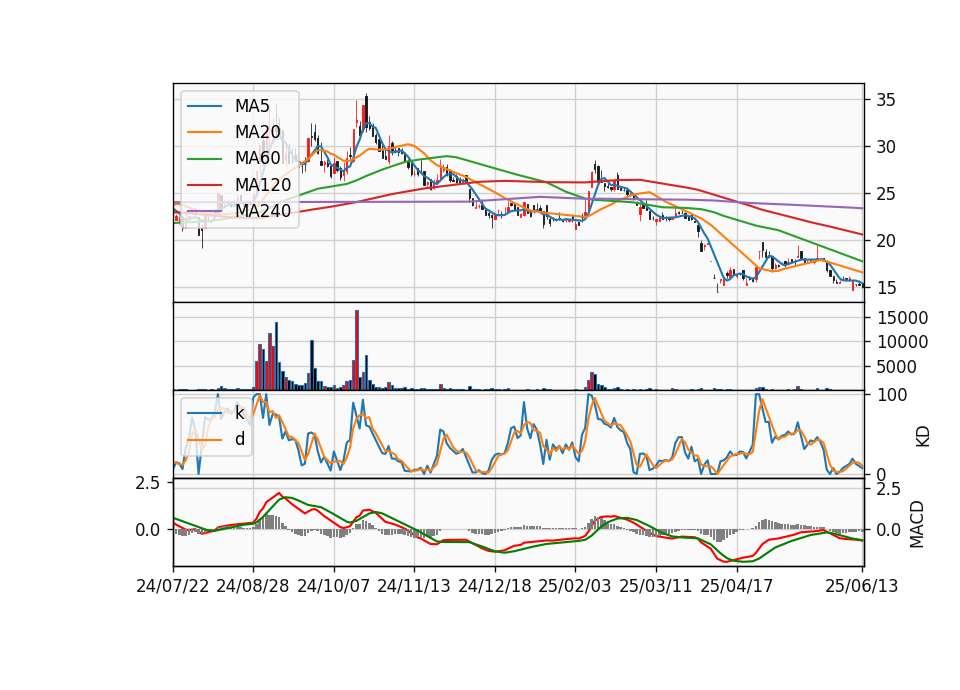960x690 pixels.
Task: Click the 24/07/22 date axis label
Action: click(173, 586)
